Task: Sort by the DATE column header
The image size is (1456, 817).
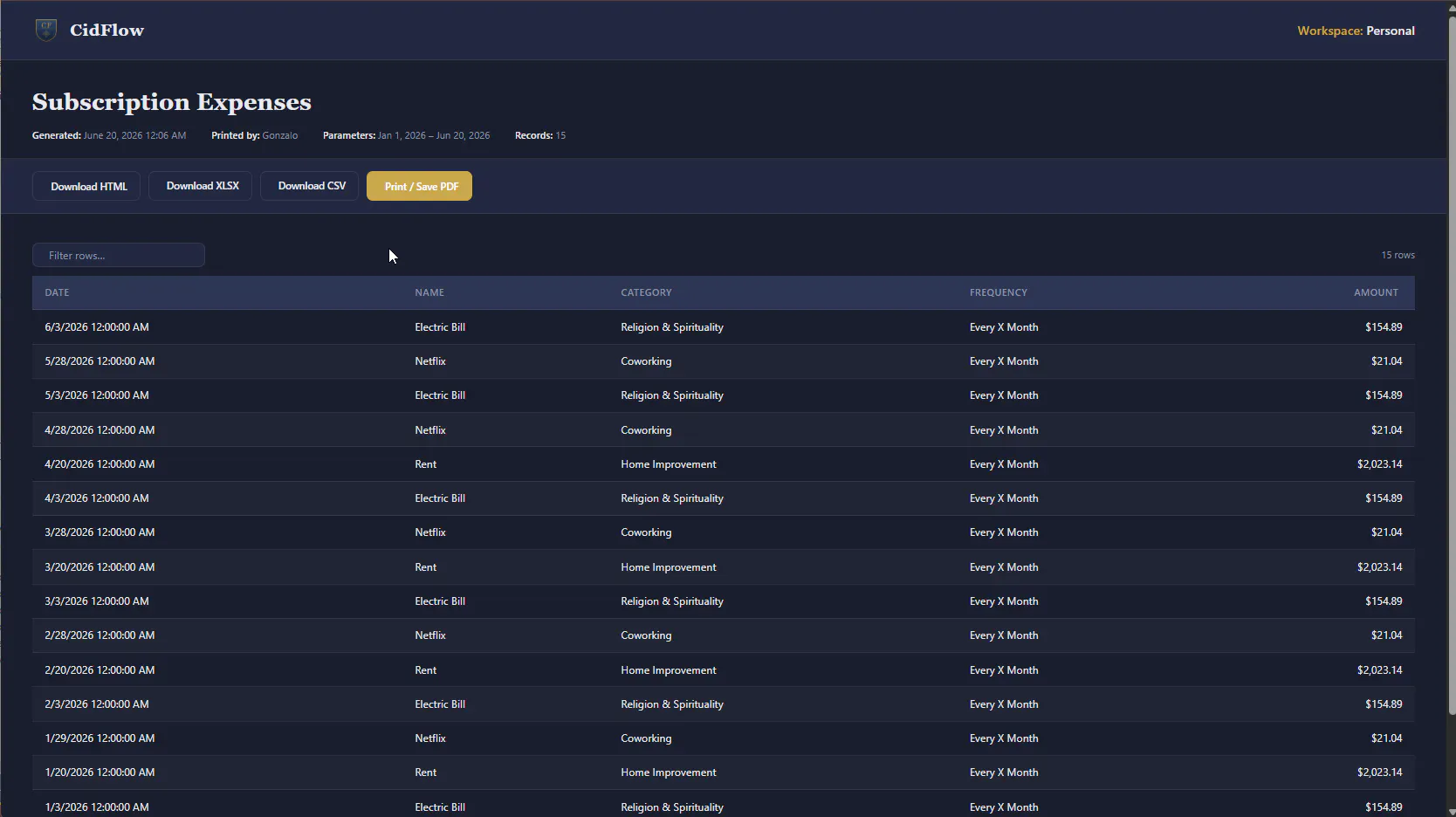Action: click(57, 292)
